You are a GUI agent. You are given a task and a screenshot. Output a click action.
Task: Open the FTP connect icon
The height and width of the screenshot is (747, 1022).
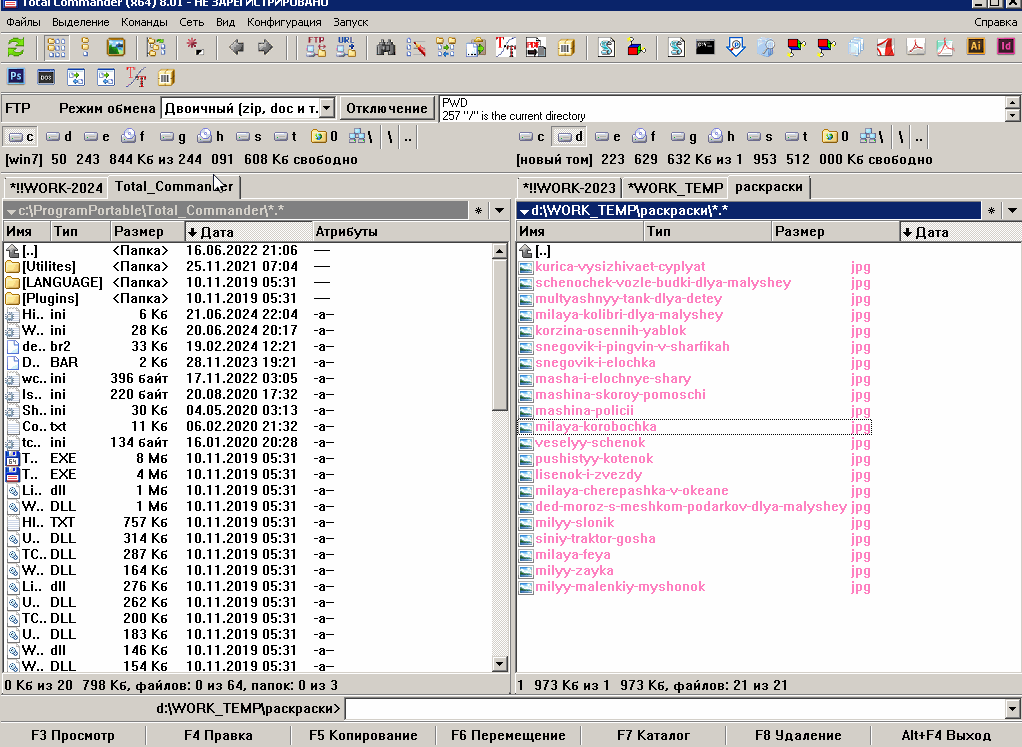tap(316, 48)
